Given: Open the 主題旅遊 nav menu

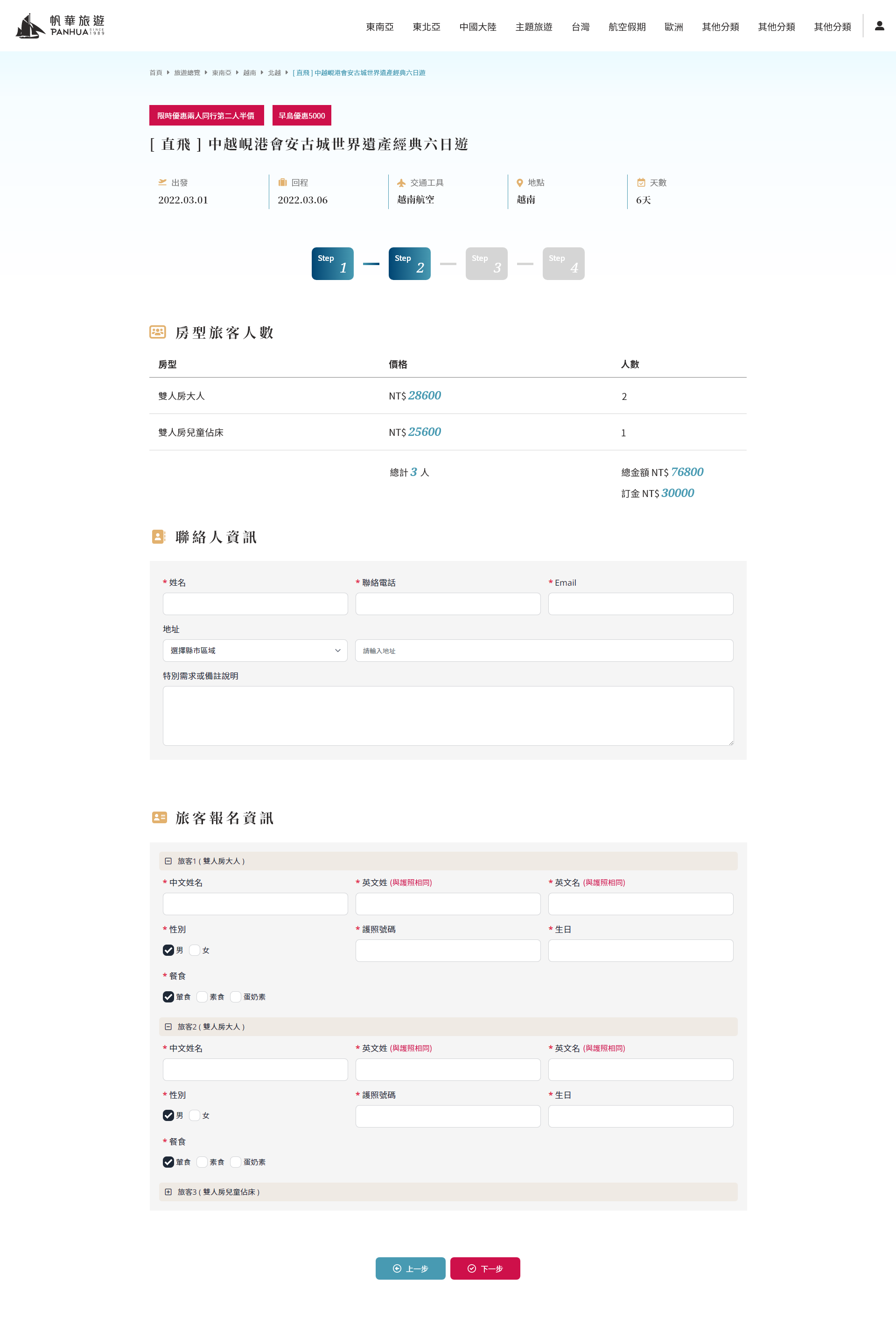Looking at the screenshot, I should tap(534, 27).
